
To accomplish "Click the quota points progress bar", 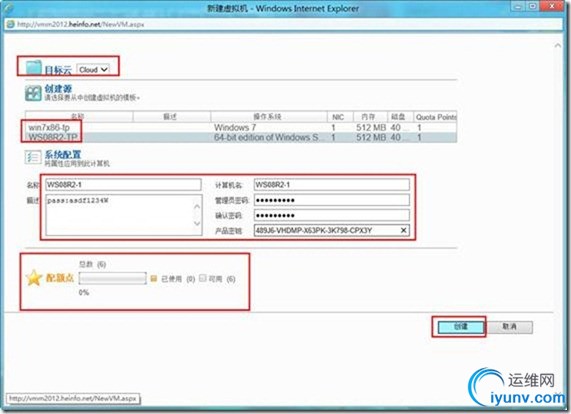I will click(113, 279).
